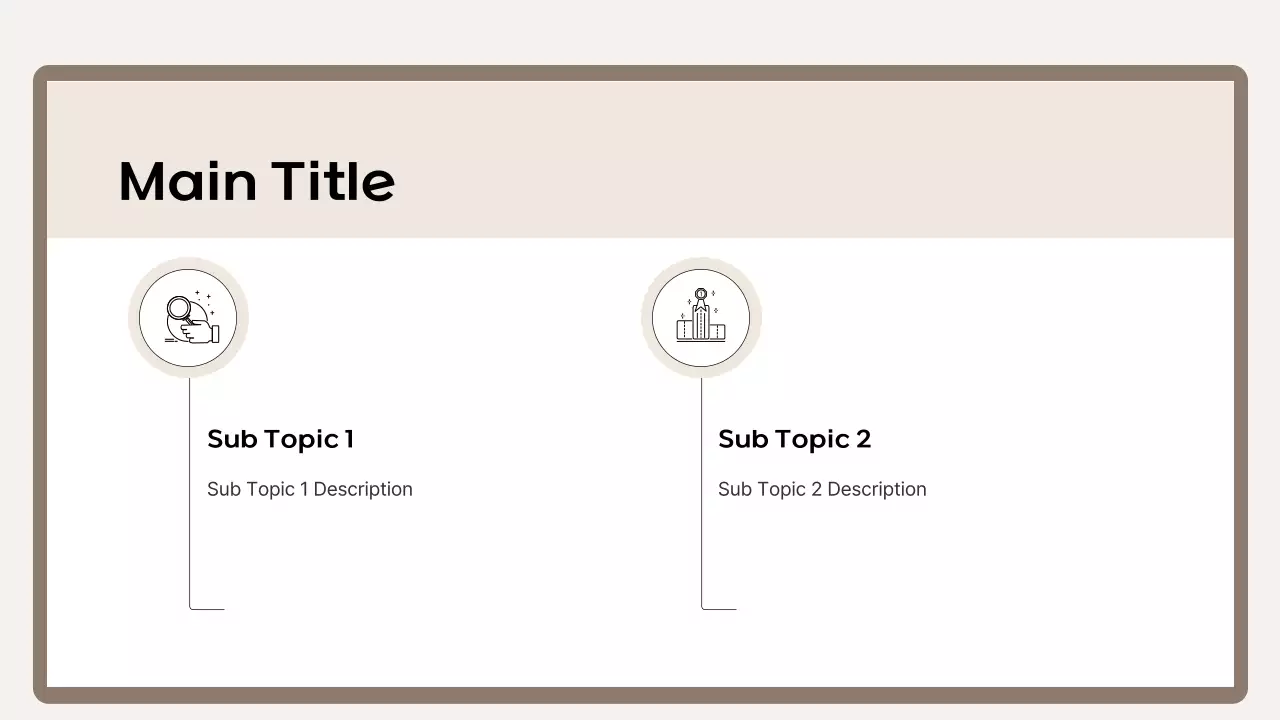Click the word "Description" under Sub Topic 1
The width and height of the screenshot is (1280, 720).
[363, 489]
